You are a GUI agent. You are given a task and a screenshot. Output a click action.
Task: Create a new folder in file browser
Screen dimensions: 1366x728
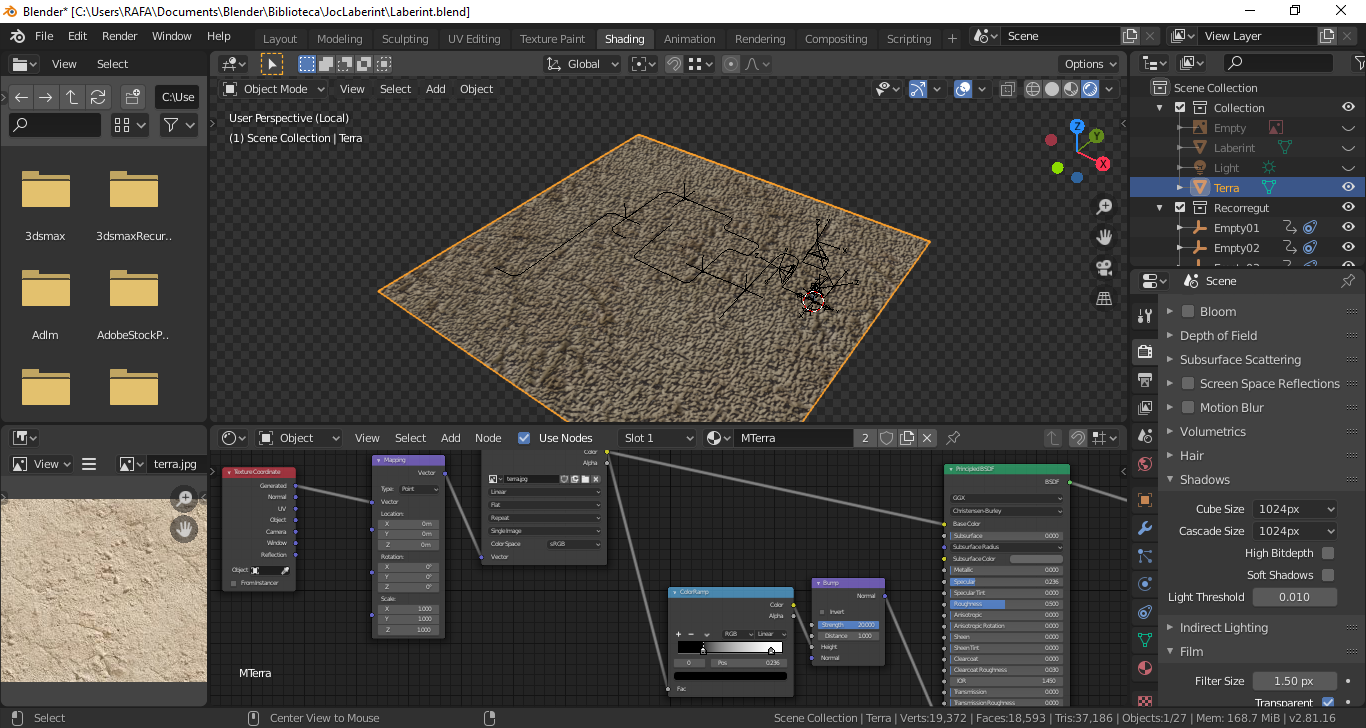[x=132, y=97]
